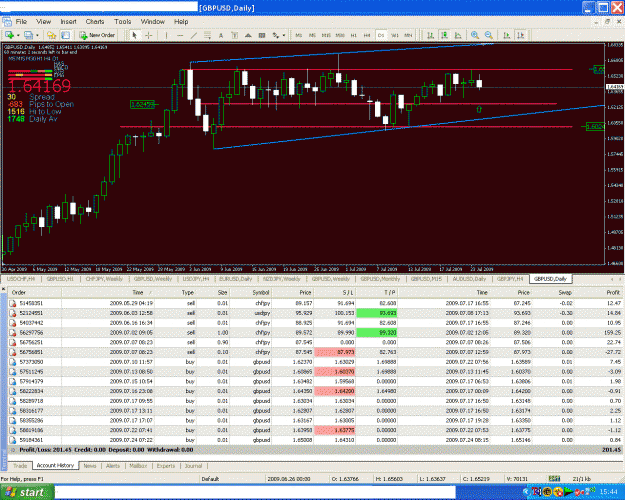Open the Experts terminal tab
The height and width of the screenshot is (500, 625).
[x=165, y=466]
